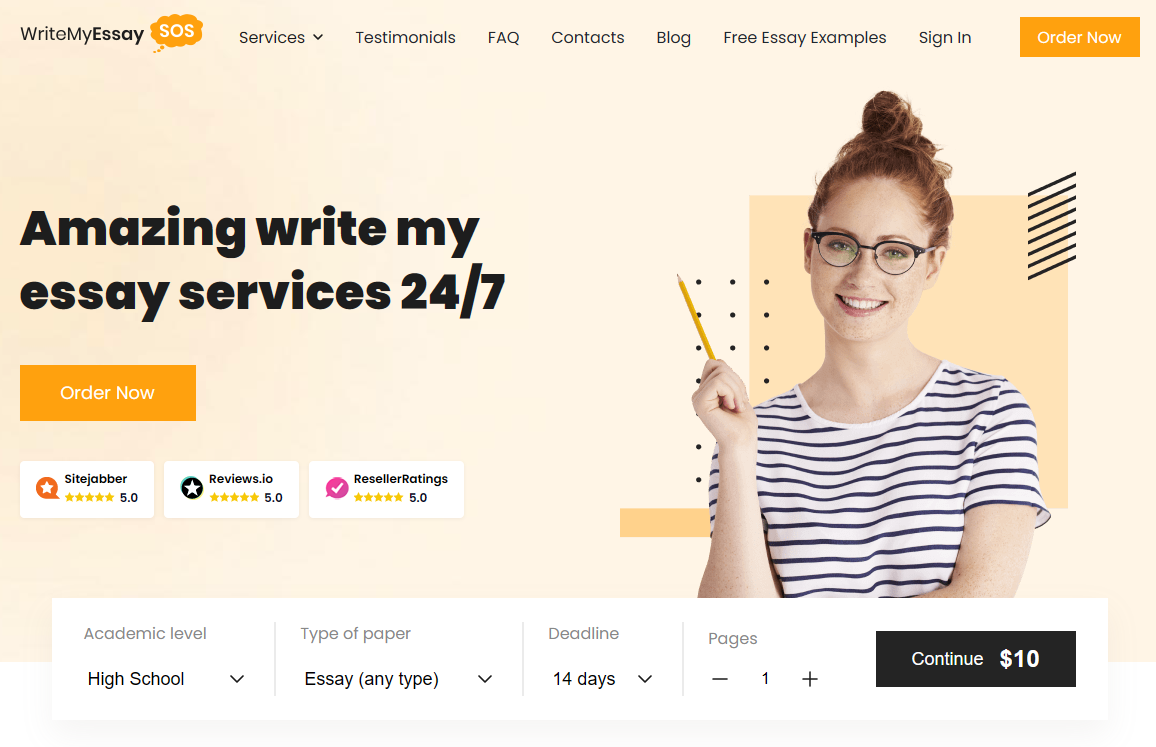This screenshot has height=747, width=1156.
Task: Open the Contacts page
Action: click(588, 38)
